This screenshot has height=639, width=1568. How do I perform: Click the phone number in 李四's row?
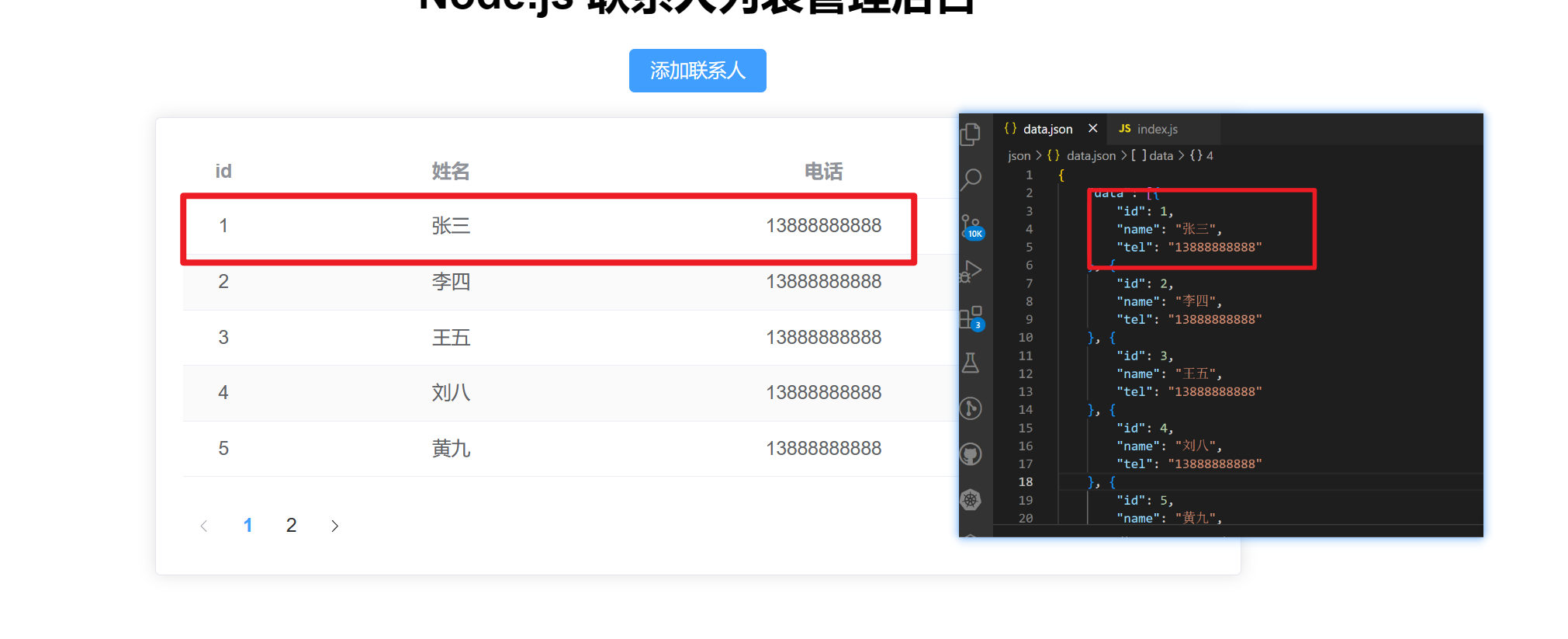coord(823,281)
